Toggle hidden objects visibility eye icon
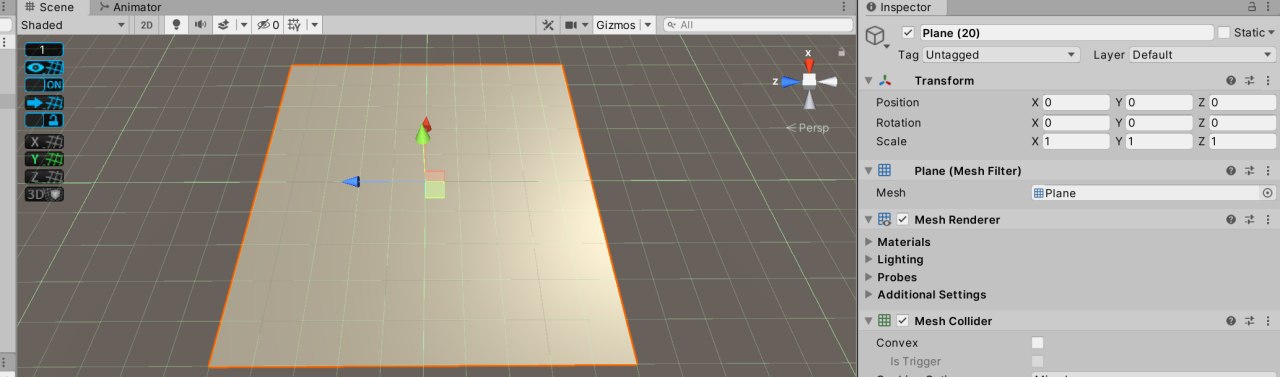The image size is (1280, 377). point(268,25)
